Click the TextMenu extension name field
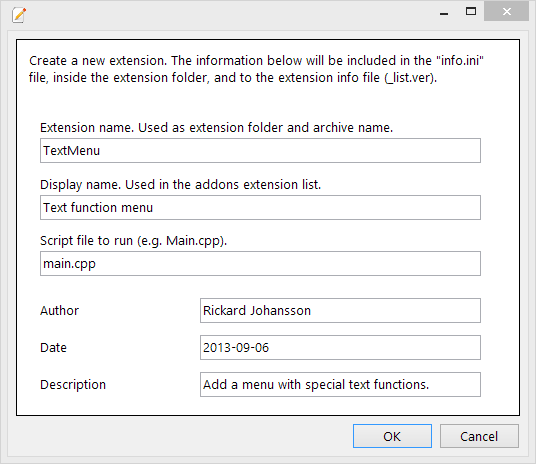Screen dimensions: 536x464 point(260,150)
